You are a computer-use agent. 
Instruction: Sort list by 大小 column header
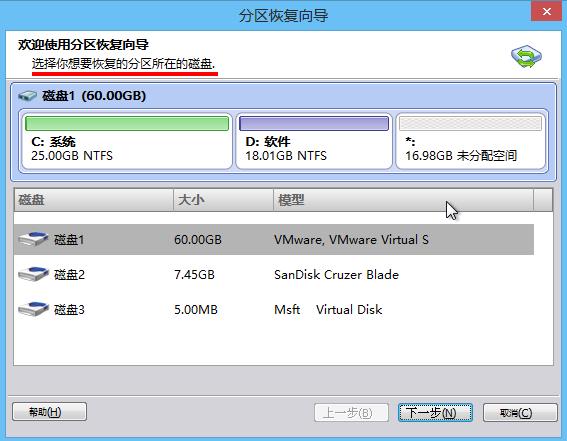coord(223,200)
